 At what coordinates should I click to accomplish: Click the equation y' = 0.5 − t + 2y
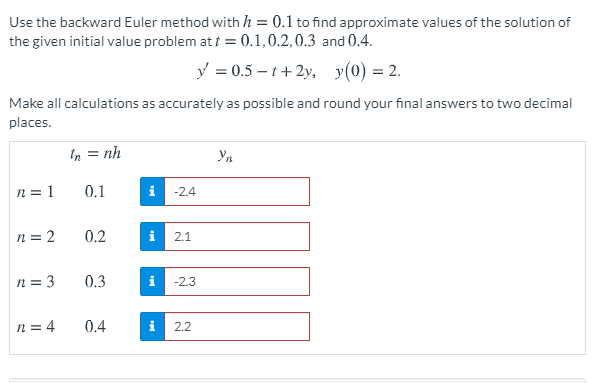tap(256, 71)
